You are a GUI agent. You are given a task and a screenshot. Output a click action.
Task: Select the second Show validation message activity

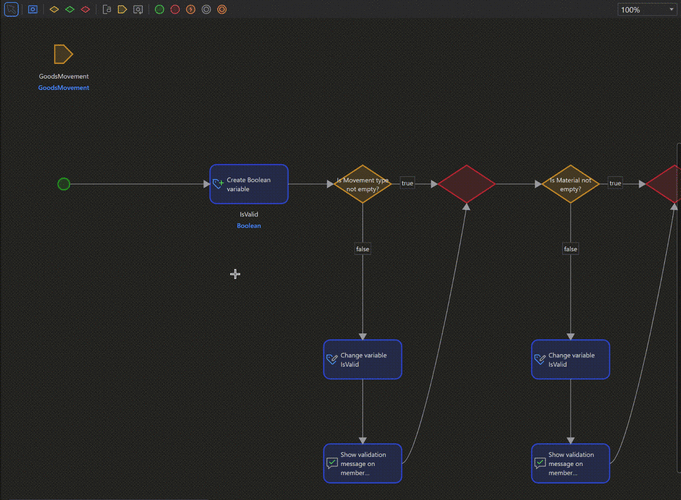(570, 463)
